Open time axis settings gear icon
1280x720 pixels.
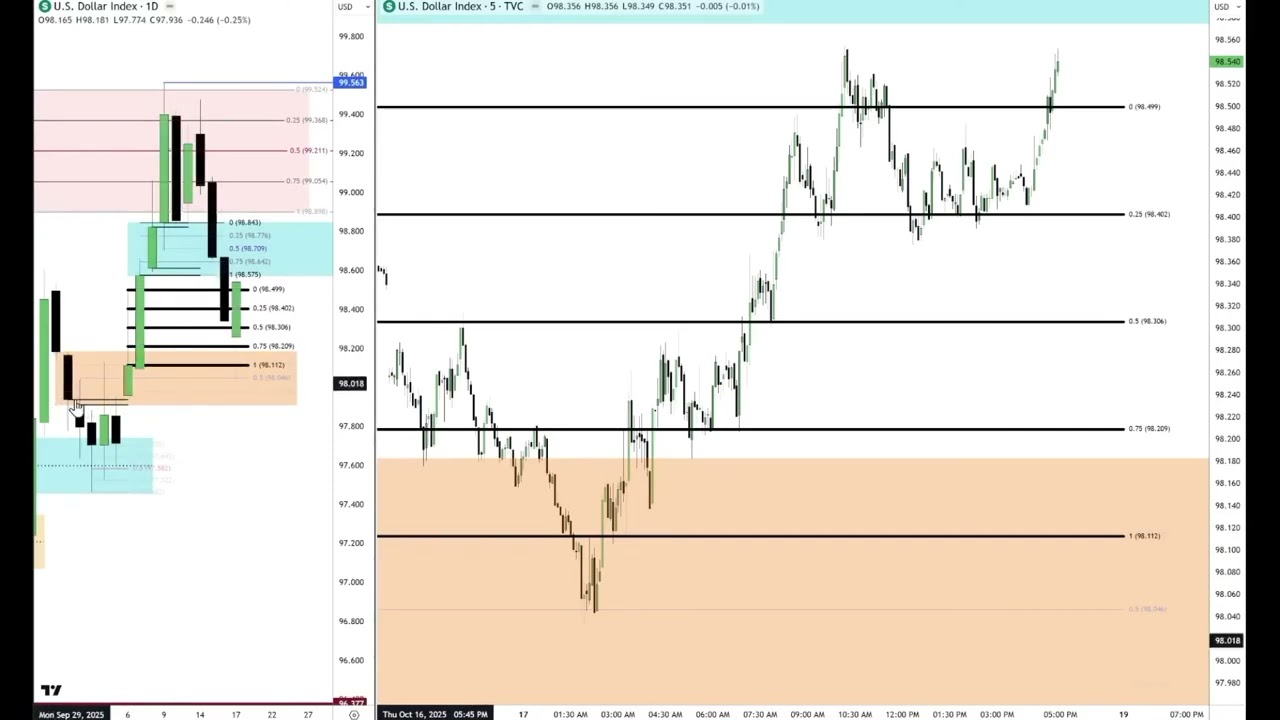(353, 714)
